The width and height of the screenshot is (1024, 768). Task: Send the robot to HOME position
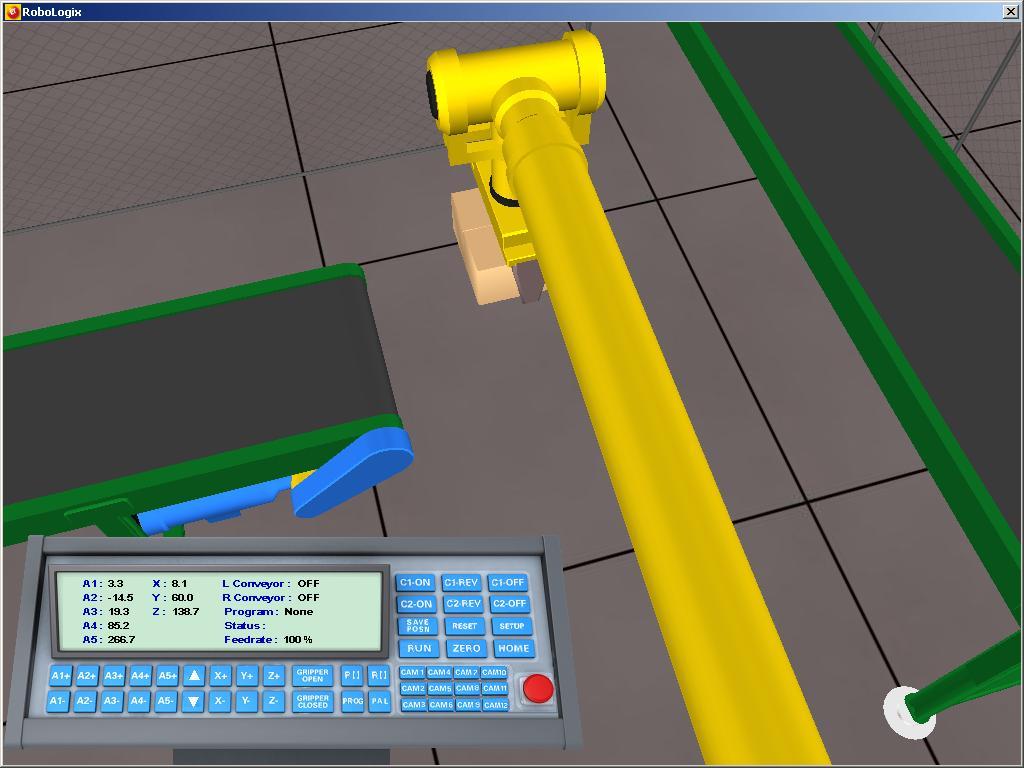point(513,648)
